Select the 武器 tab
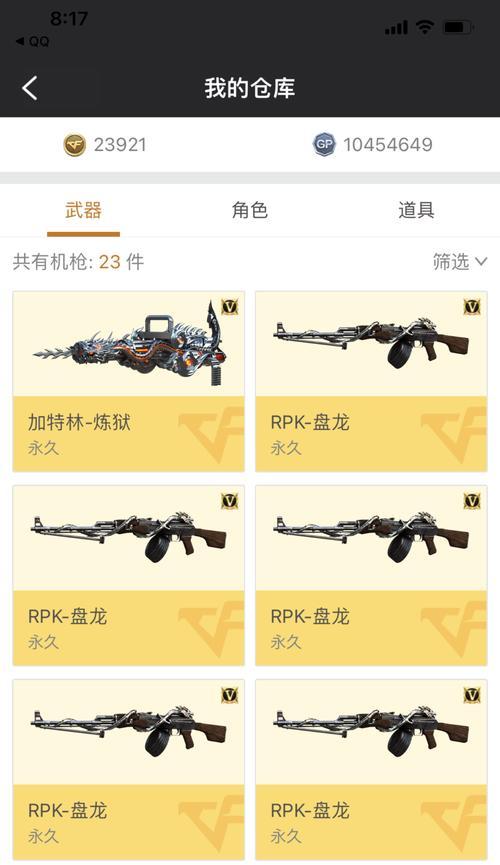Viewport: 500px width, 865px height. [83, 210]
